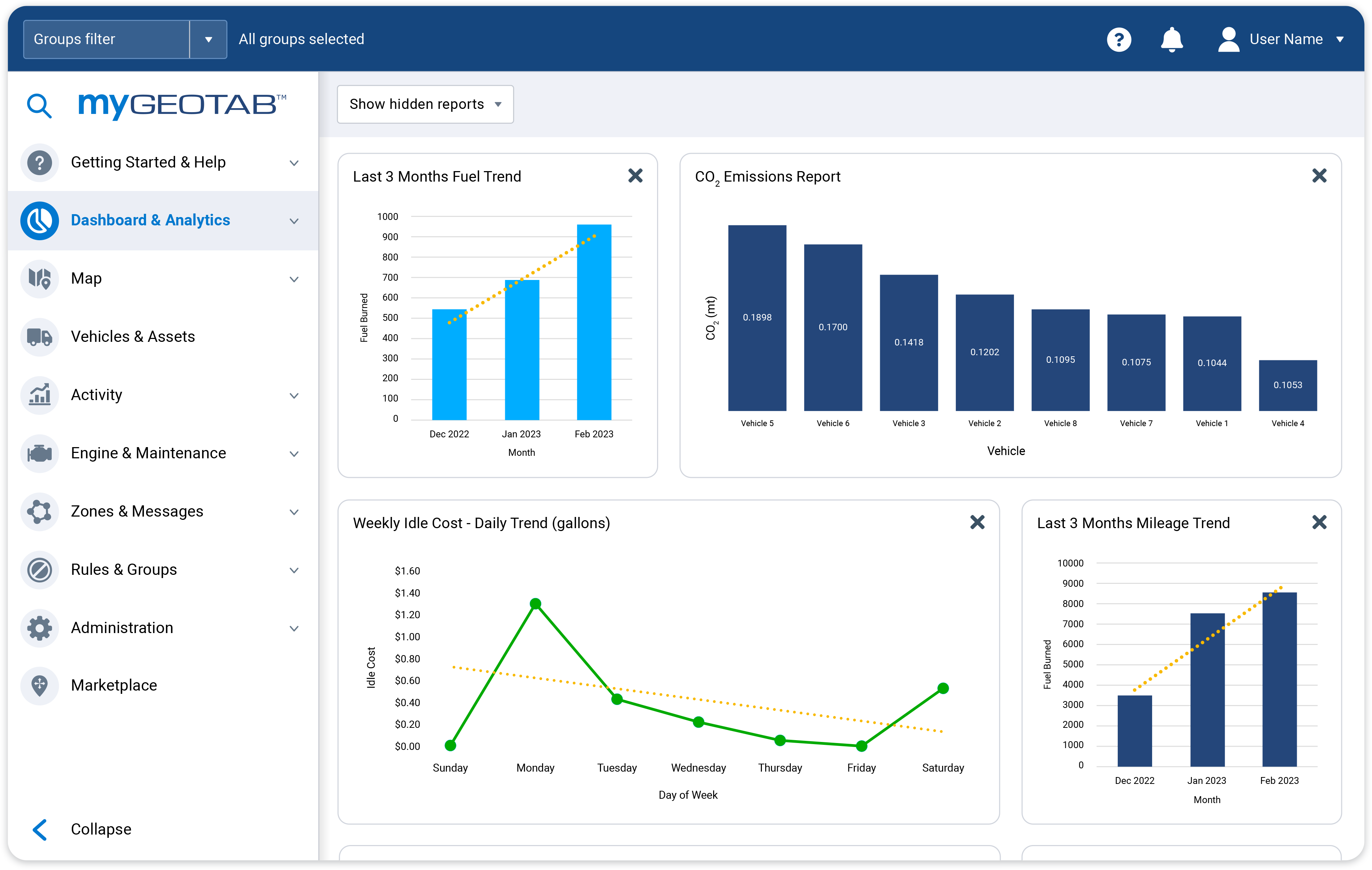Close the Last 3 Months Fuel Trend report
Screen dimensions: 1372x870
click(x=635, y=175)
